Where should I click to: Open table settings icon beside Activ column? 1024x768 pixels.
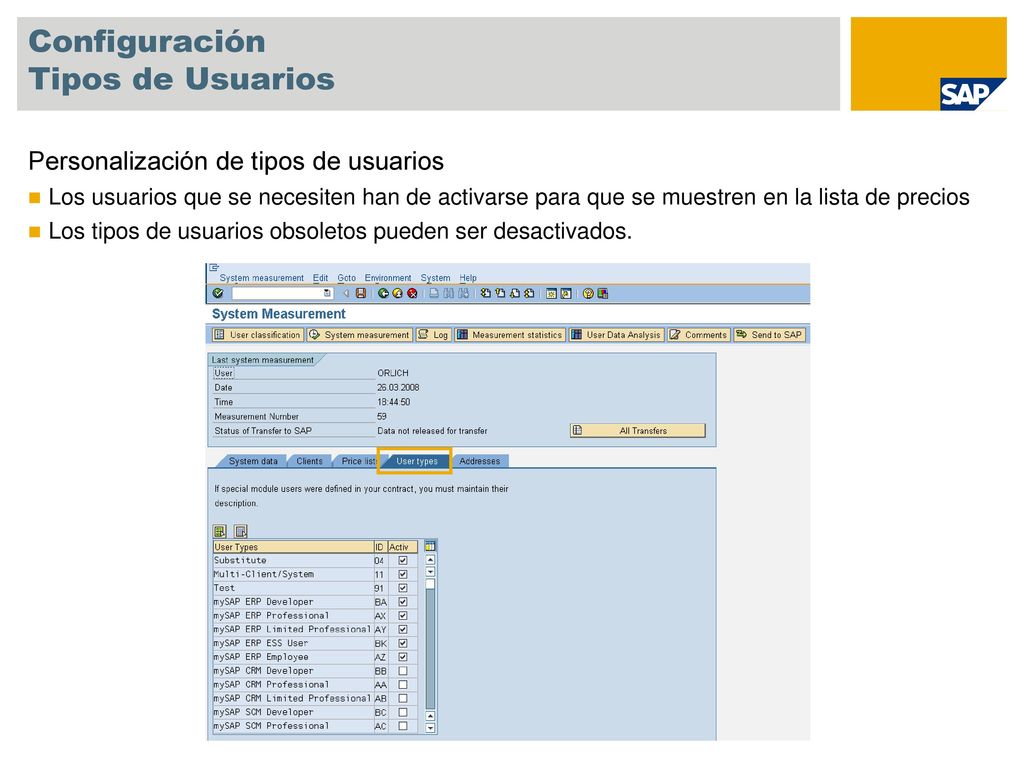(430, 546)
